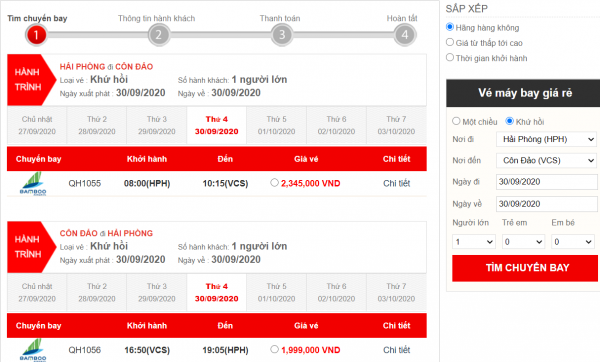
Task: Click the Bamboo Airways logo for QH1056
Action: tap(33, 350)
